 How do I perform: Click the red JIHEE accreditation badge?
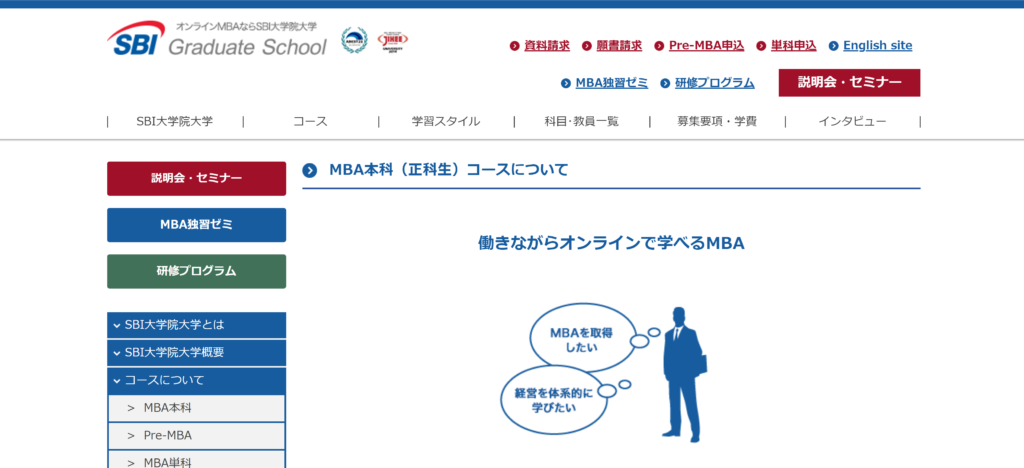tap(393, 42)
